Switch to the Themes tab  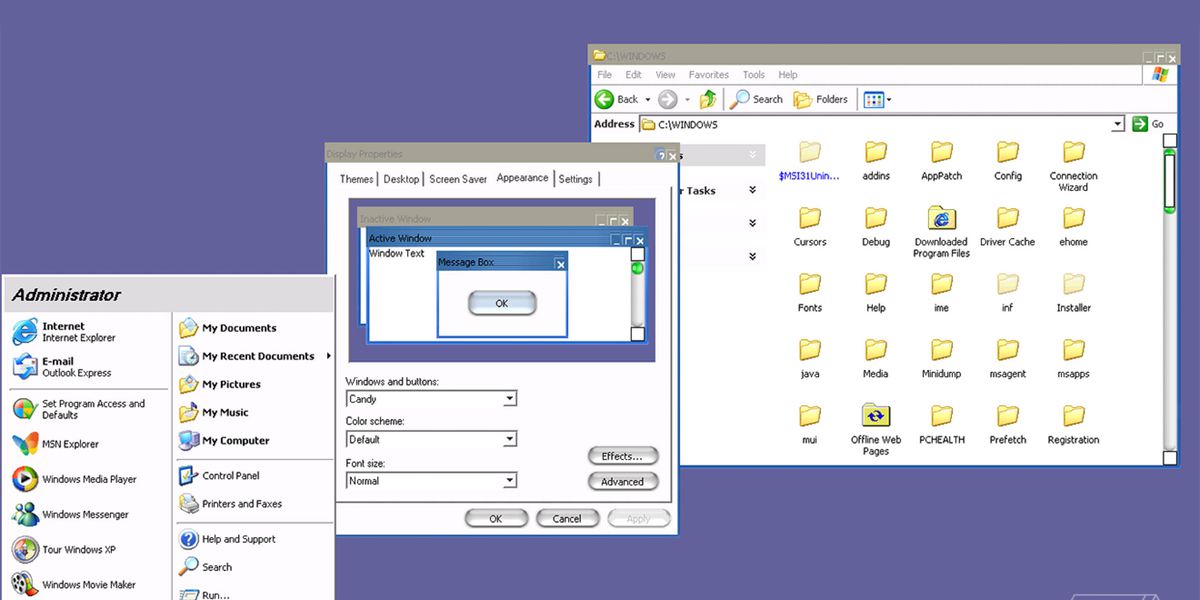pos(356,179)
